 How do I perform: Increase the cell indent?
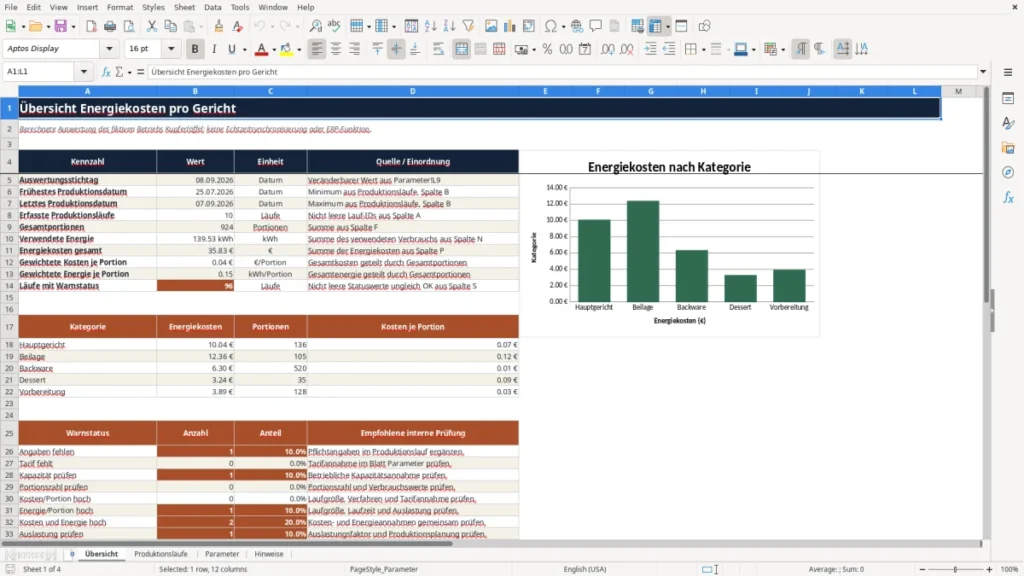coord(650,49)
